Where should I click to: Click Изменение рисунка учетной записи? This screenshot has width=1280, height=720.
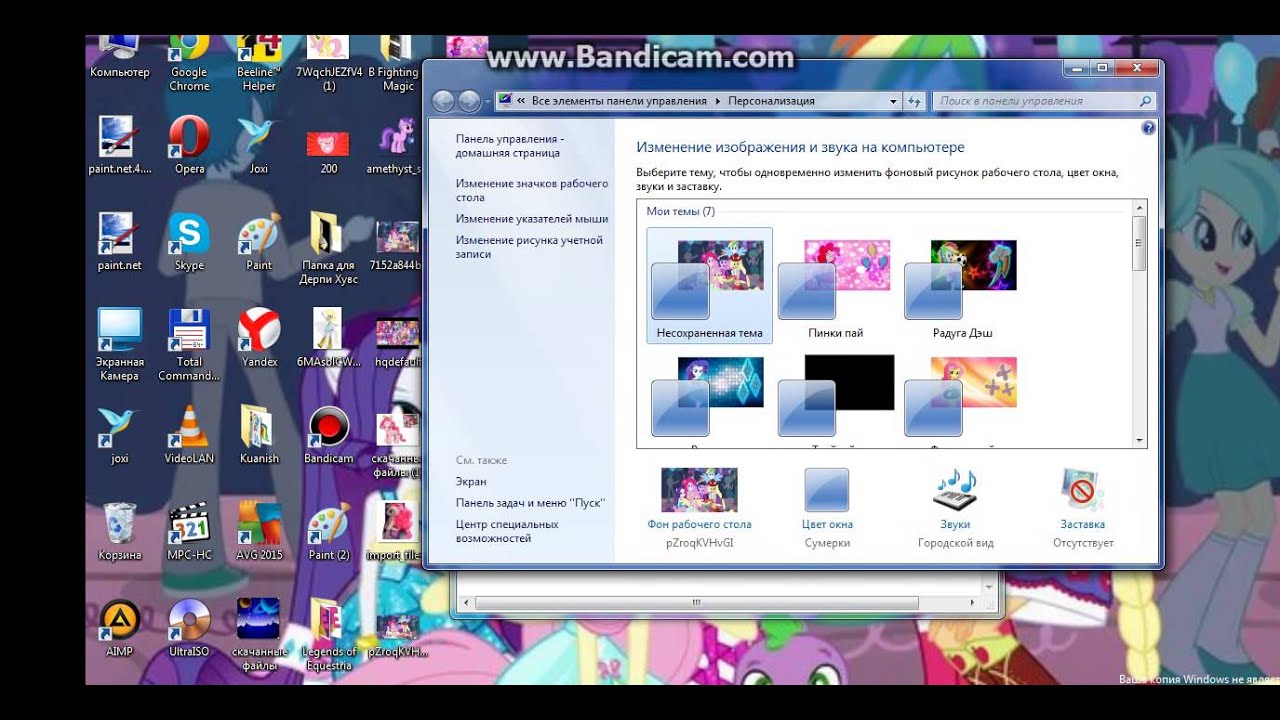529,247
